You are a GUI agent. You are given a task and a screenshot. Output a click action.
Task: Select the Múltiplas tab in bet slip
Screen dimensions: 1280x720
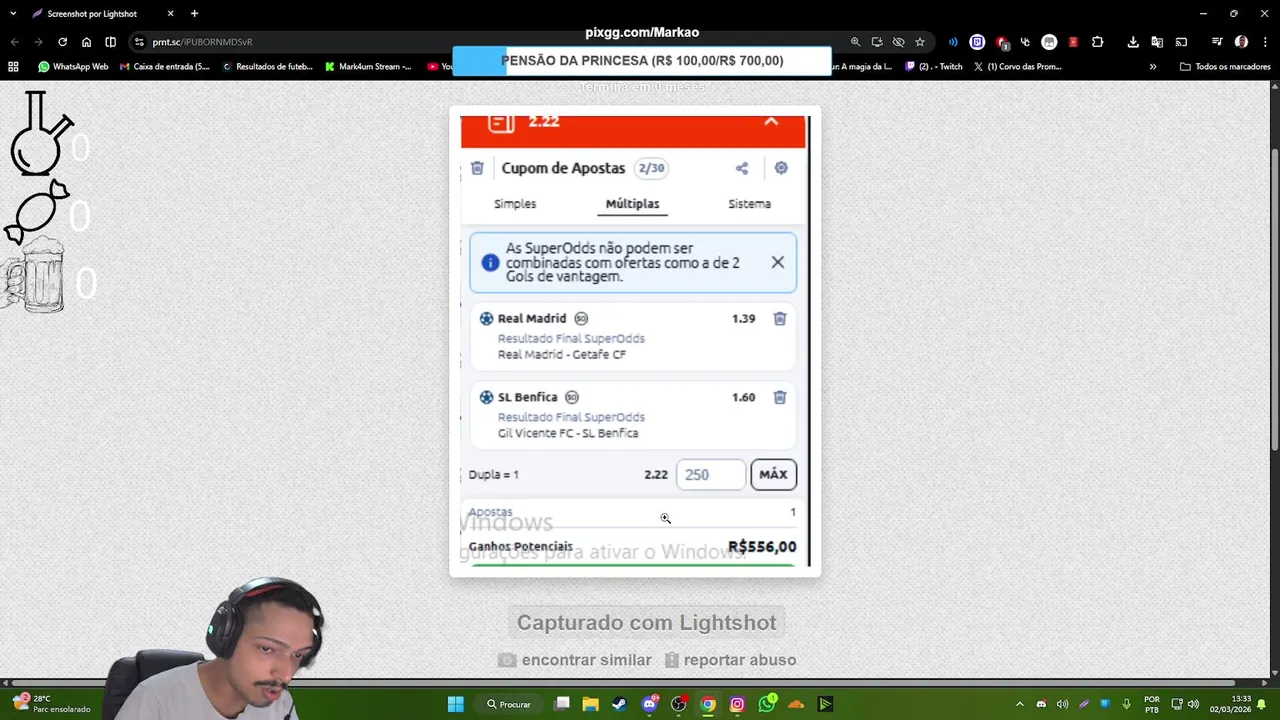click(x=632, y=204)
